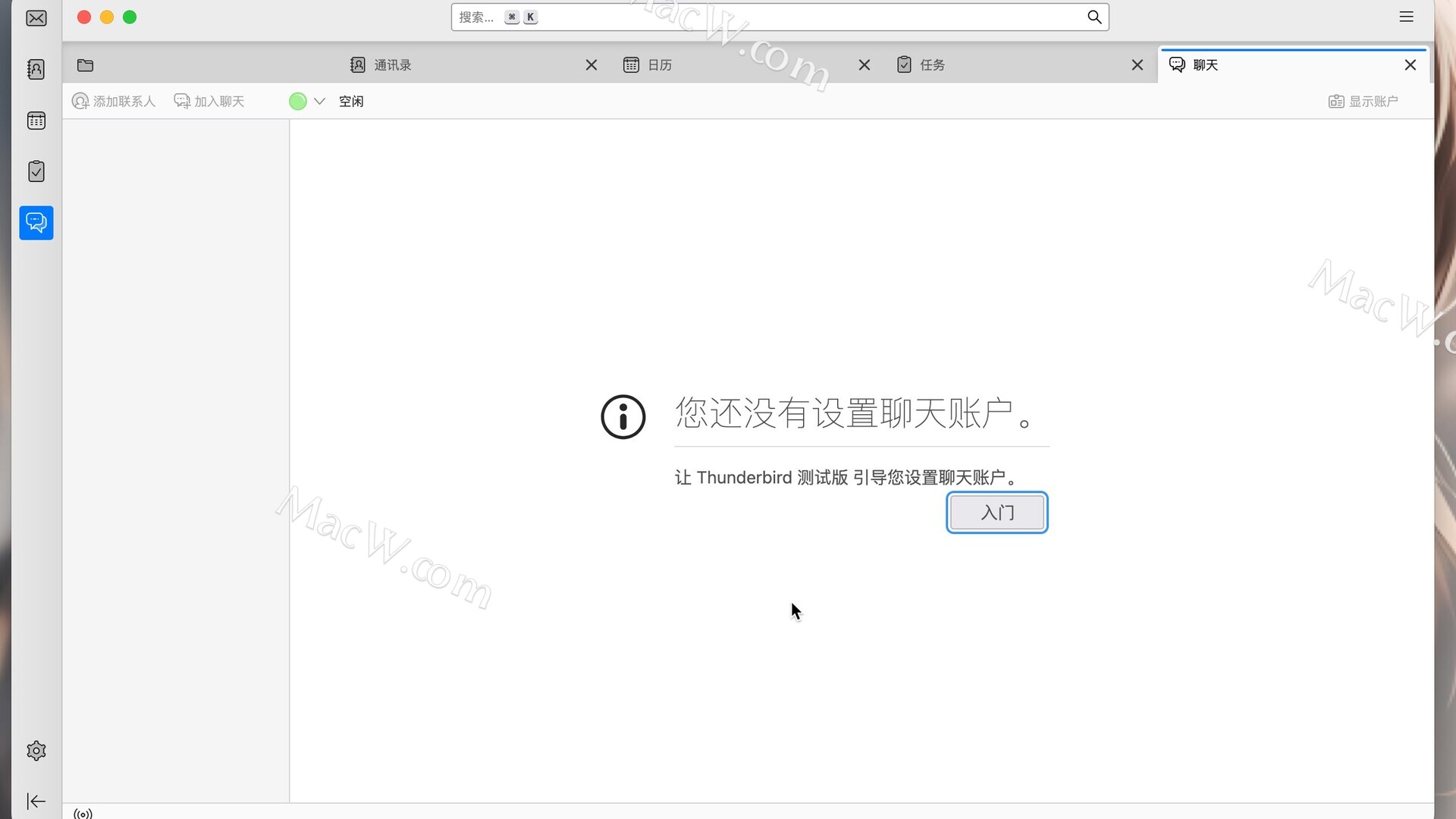Close the 日历 tab
Viewport: 1456px width, 819px height.
(x=864, y=65)
